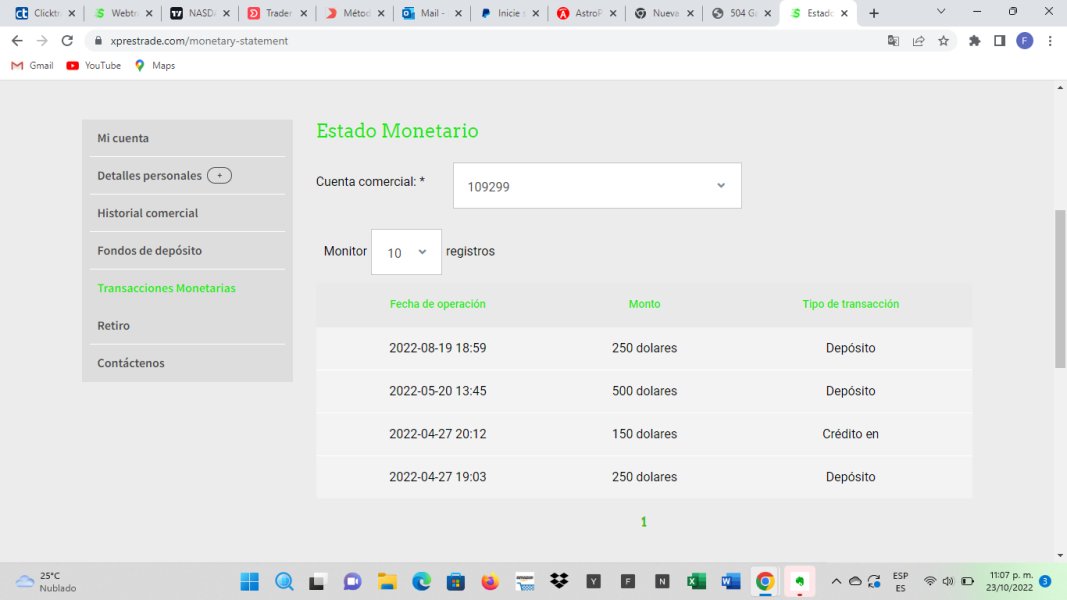Image resolution: width=1067 pixels, height=600 pixels.
Task: Toggle the Chrome side panel icon
Action: coord(1000,41)
